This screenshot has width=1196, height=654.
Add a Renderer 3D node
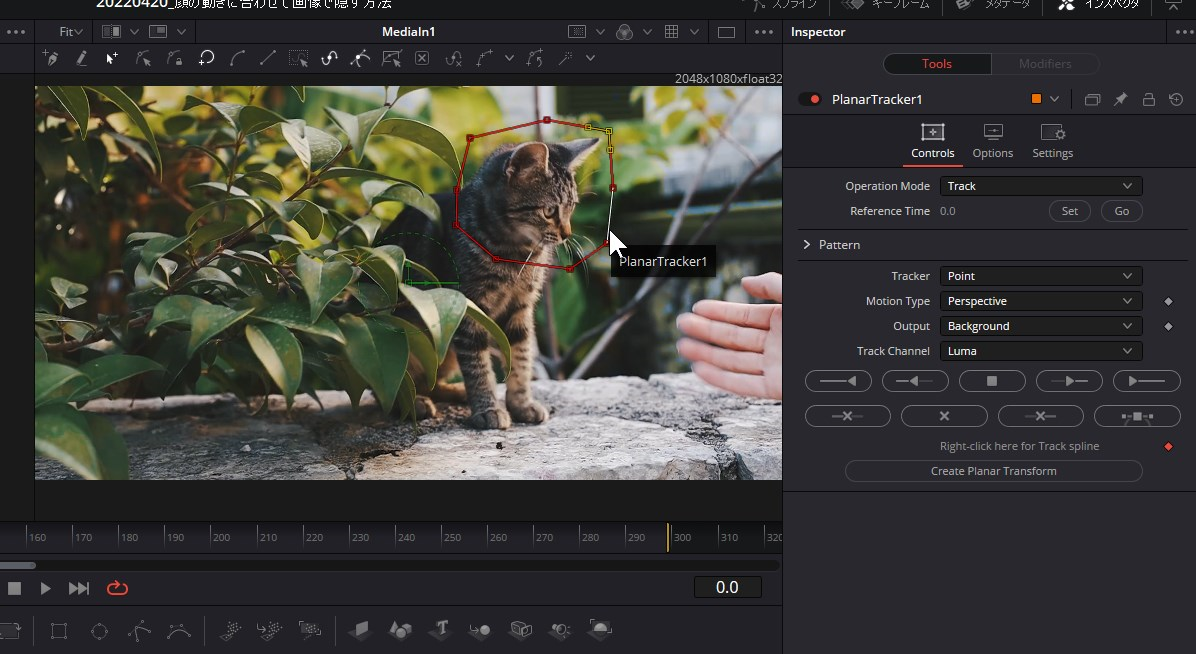tap(600, 630)
